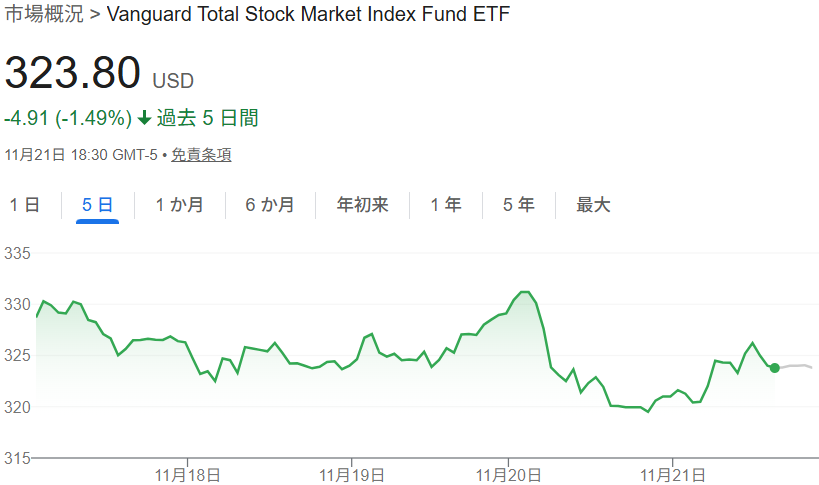
Task: Click the 11月19日 axis label
Action: tap(351, 472)
